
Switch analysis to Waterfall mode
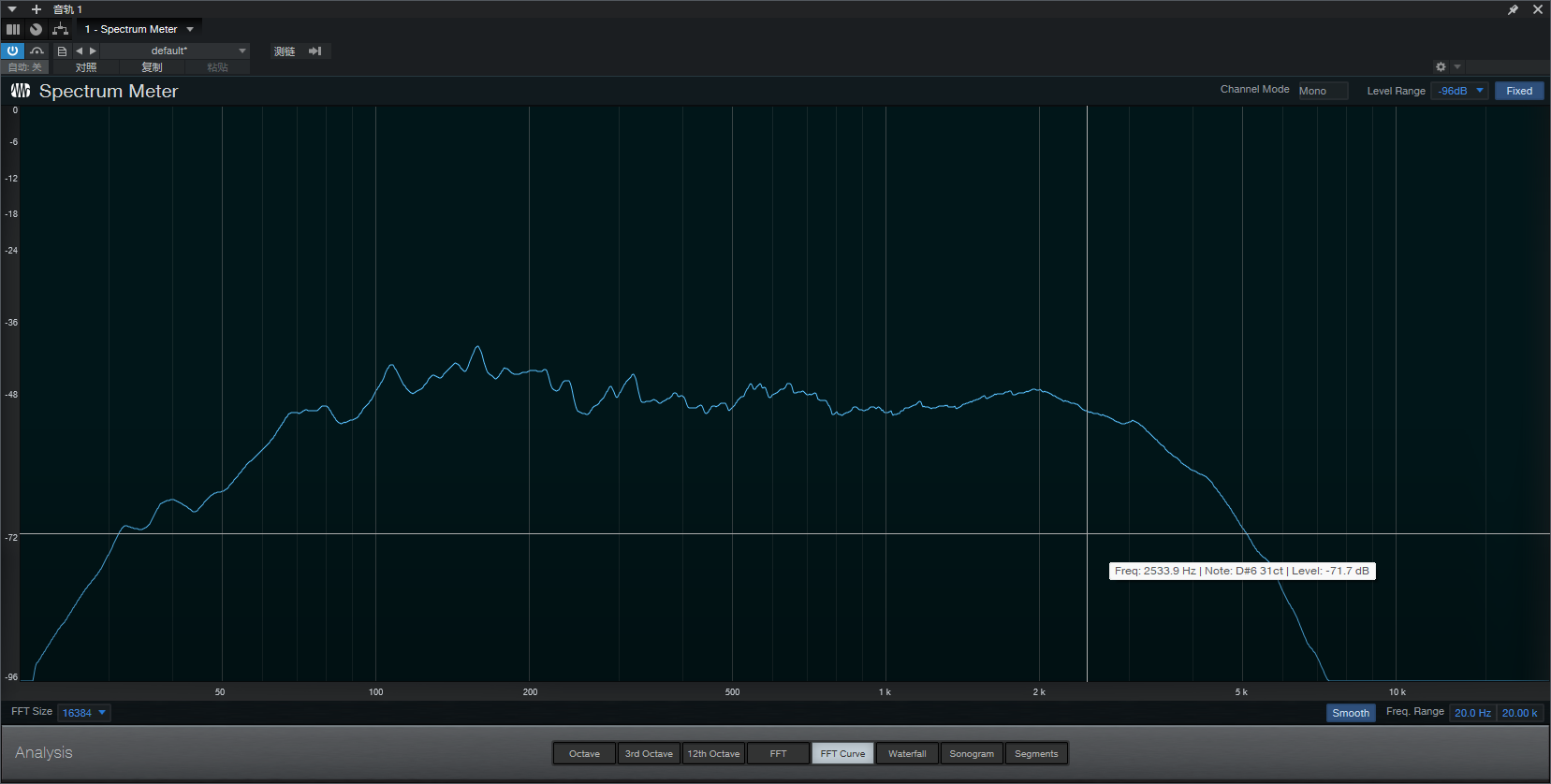[907, 753]
